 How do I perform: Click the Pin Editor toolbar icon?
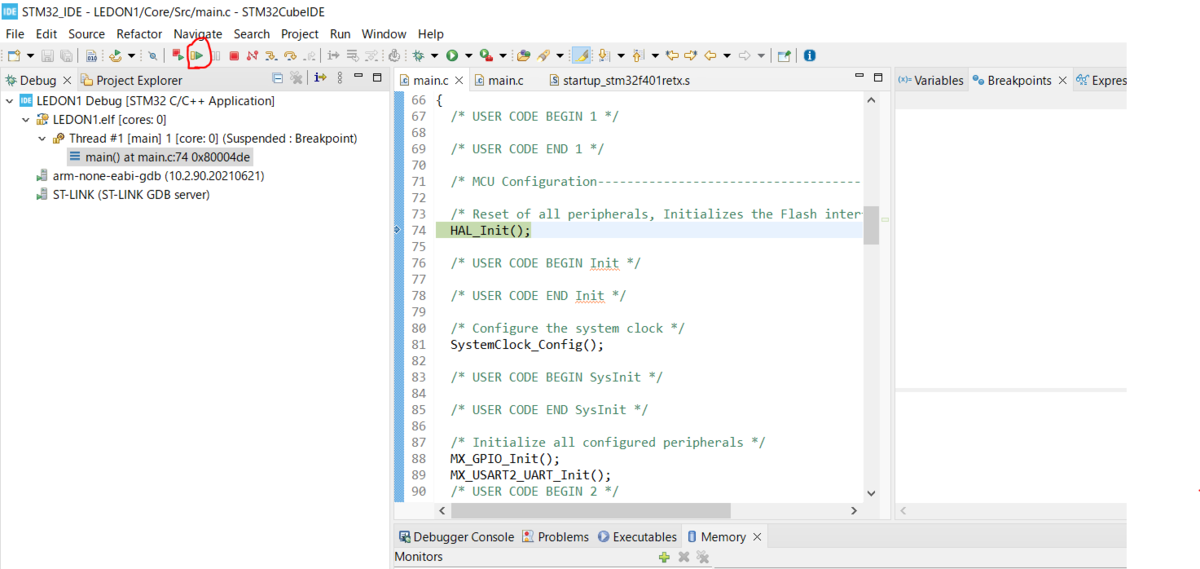pyautogui.click(x=784, y=55)
